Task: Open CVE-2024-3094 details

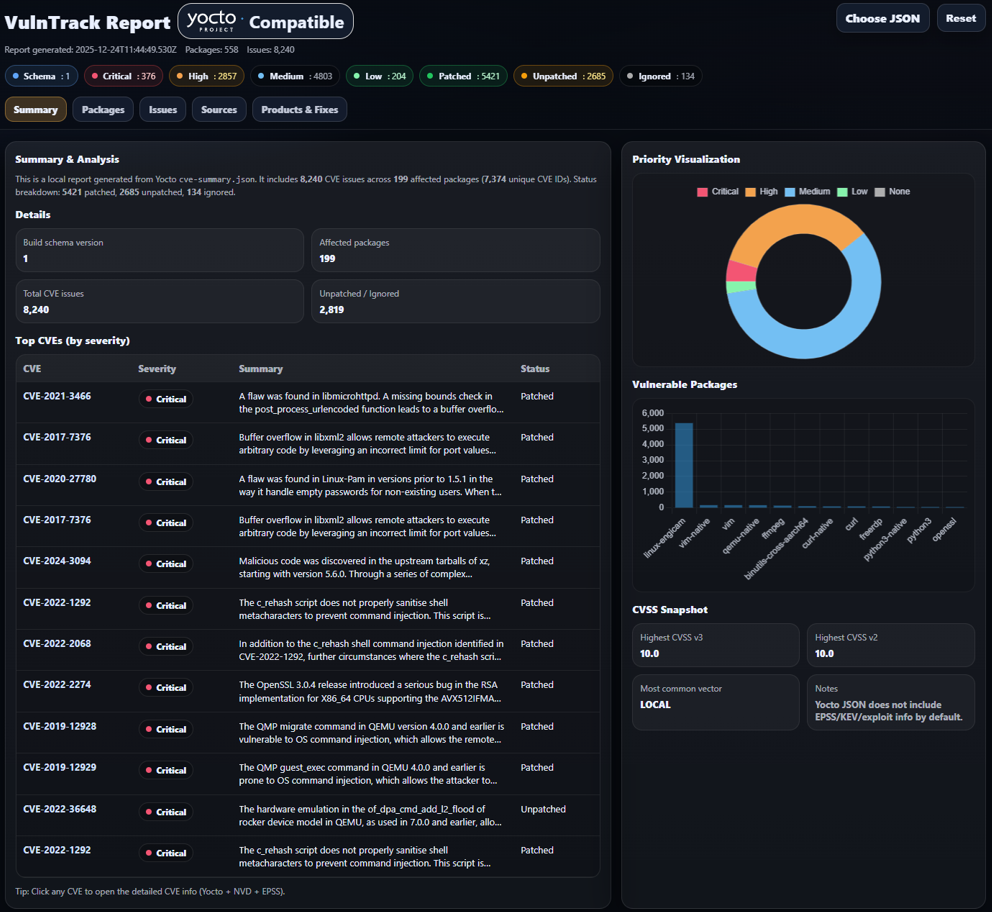Action: tap(57, 561)
